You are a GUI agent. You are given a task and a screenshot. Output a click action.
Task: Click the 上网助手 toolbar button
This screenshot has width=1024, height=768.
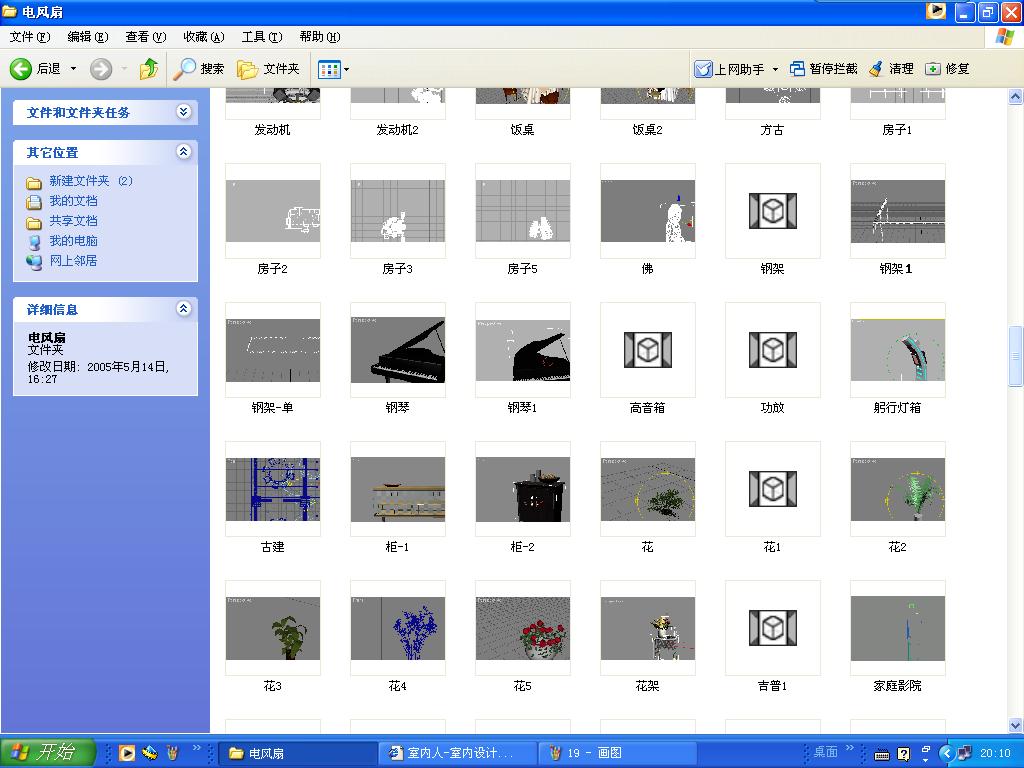click(x=729, y=69)
